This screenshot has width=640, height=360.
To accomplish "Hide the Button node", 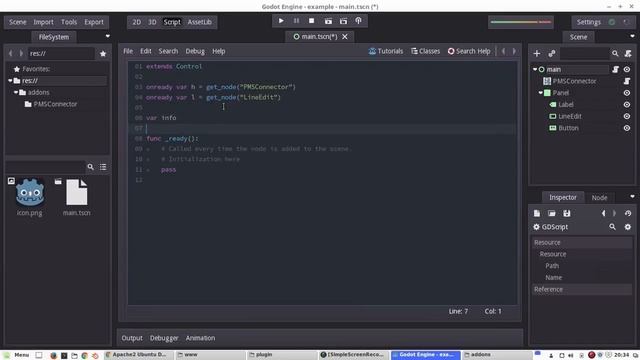I will (627, 128).
